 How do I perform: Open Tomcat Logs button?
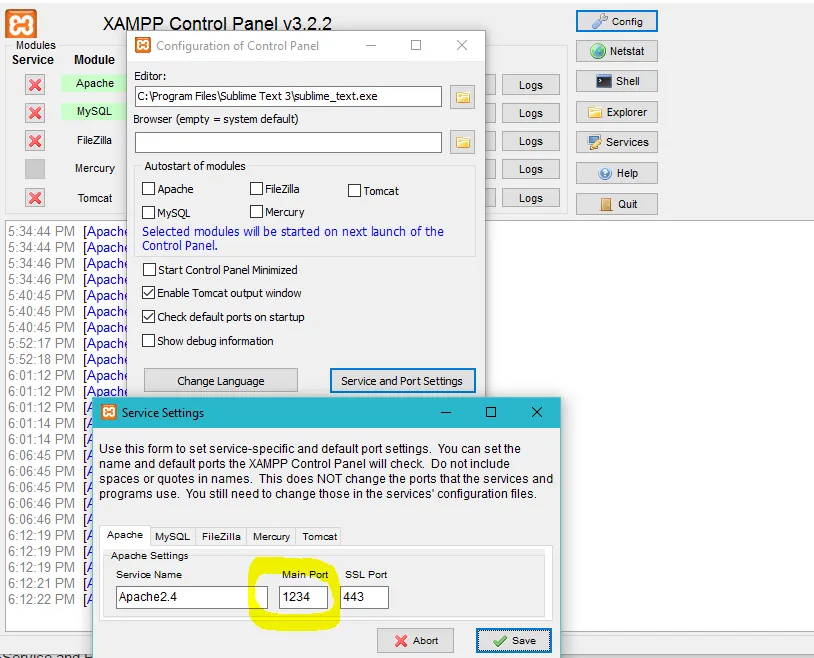coord(531,198)
